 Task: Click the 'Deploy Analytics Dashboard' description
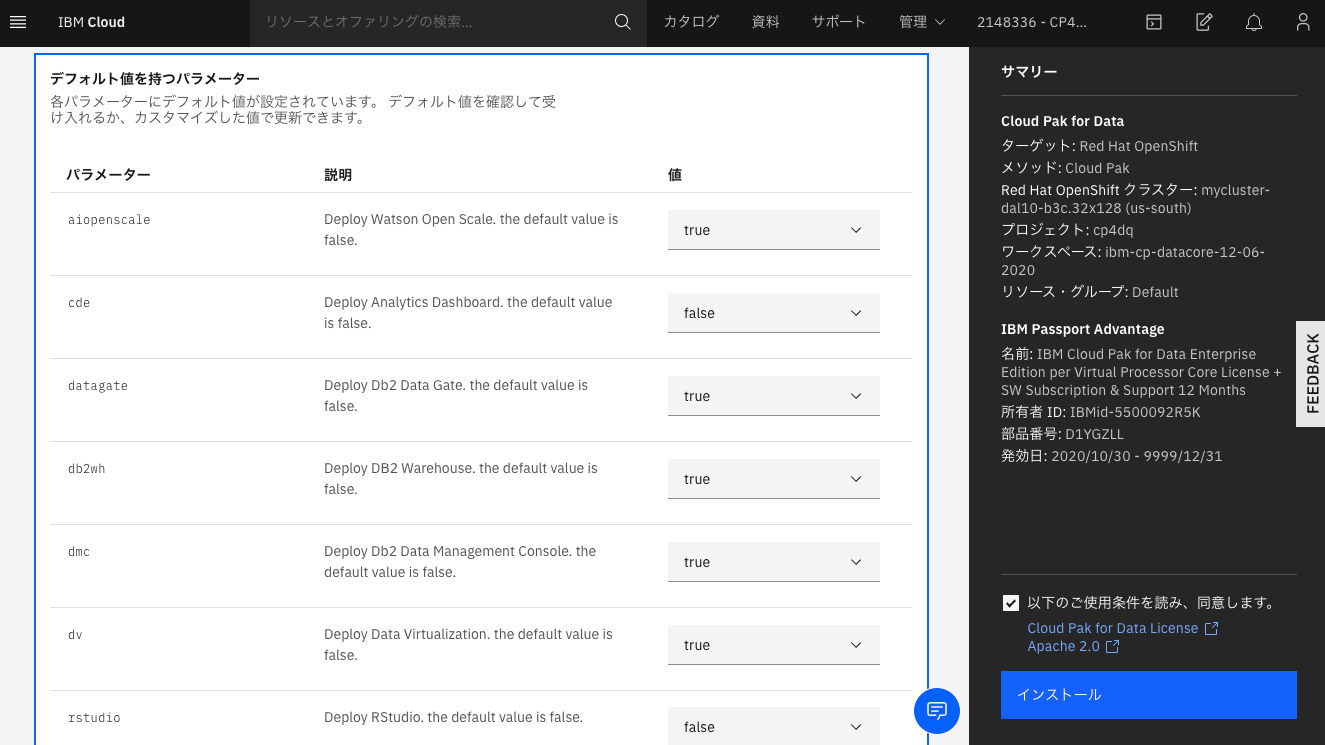click(468, 313)
